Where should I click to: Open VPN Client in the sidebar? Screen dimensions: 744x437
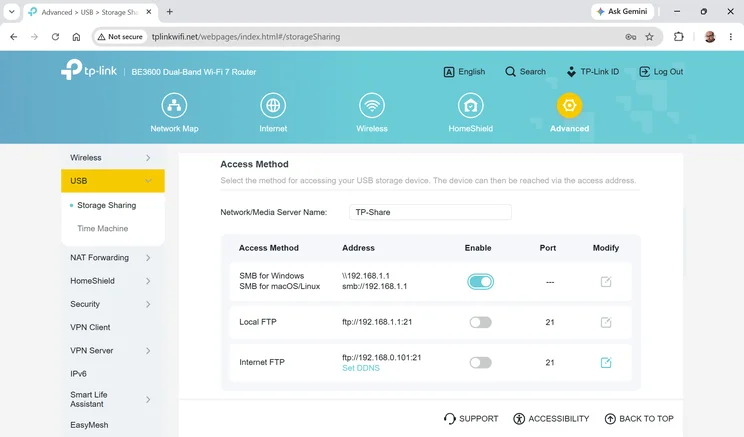click(x=90, y=327)
